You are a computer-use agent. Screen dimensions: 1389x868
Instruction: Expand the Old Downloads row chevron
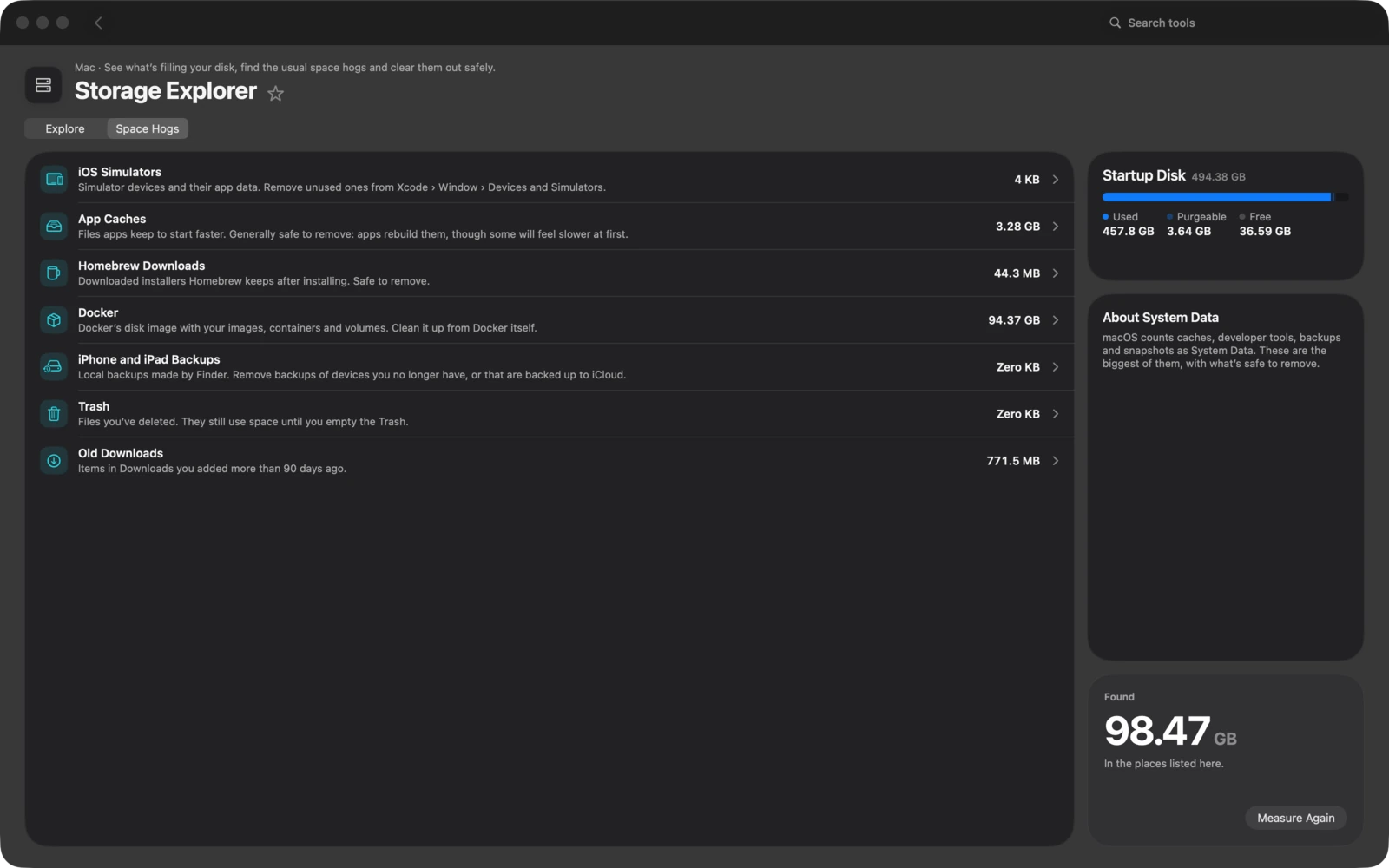(1056, 461)
